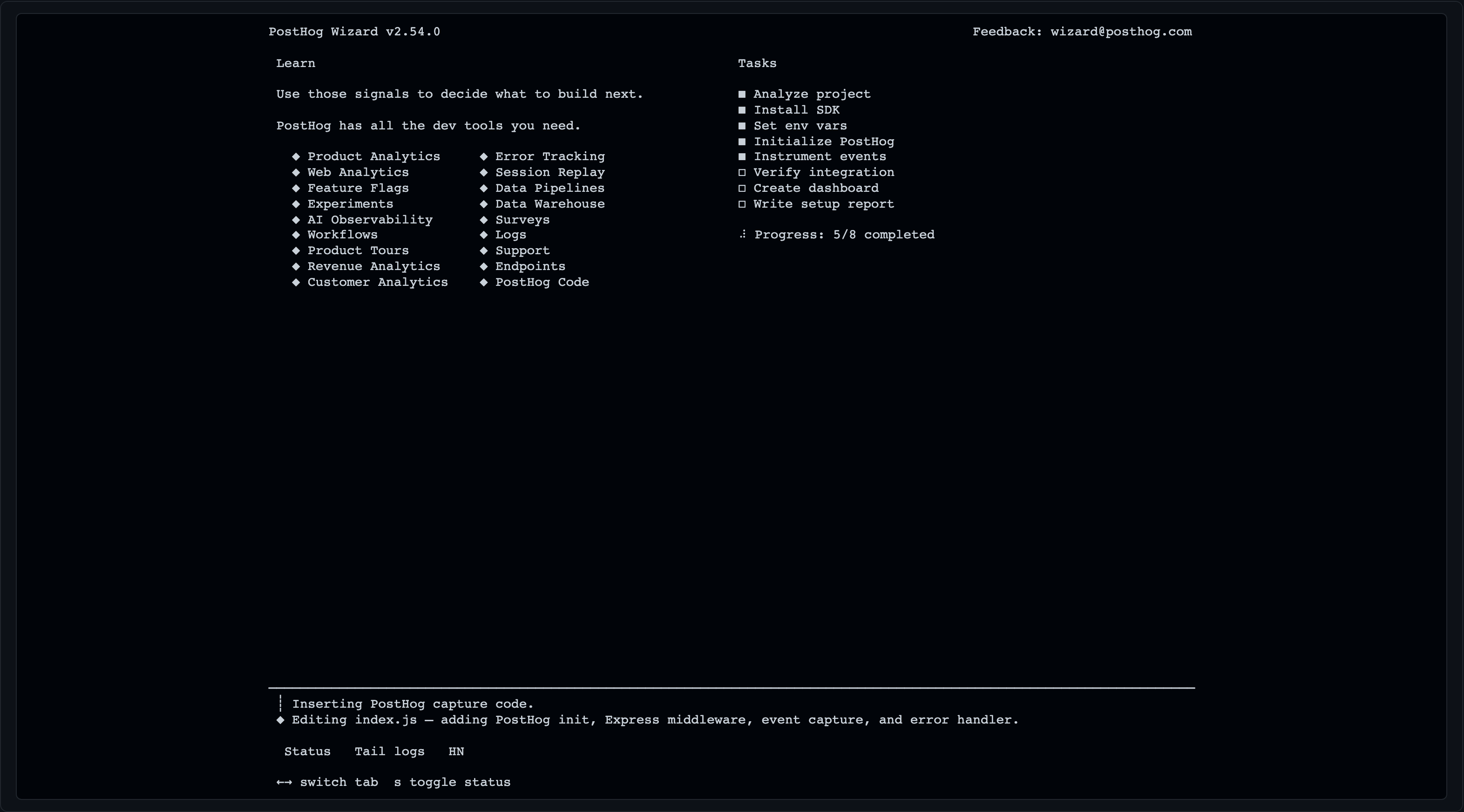Click the empty checkbox beside Verify integration
Viewport: 1464px width, 812px height.
[x=742, y=173]
